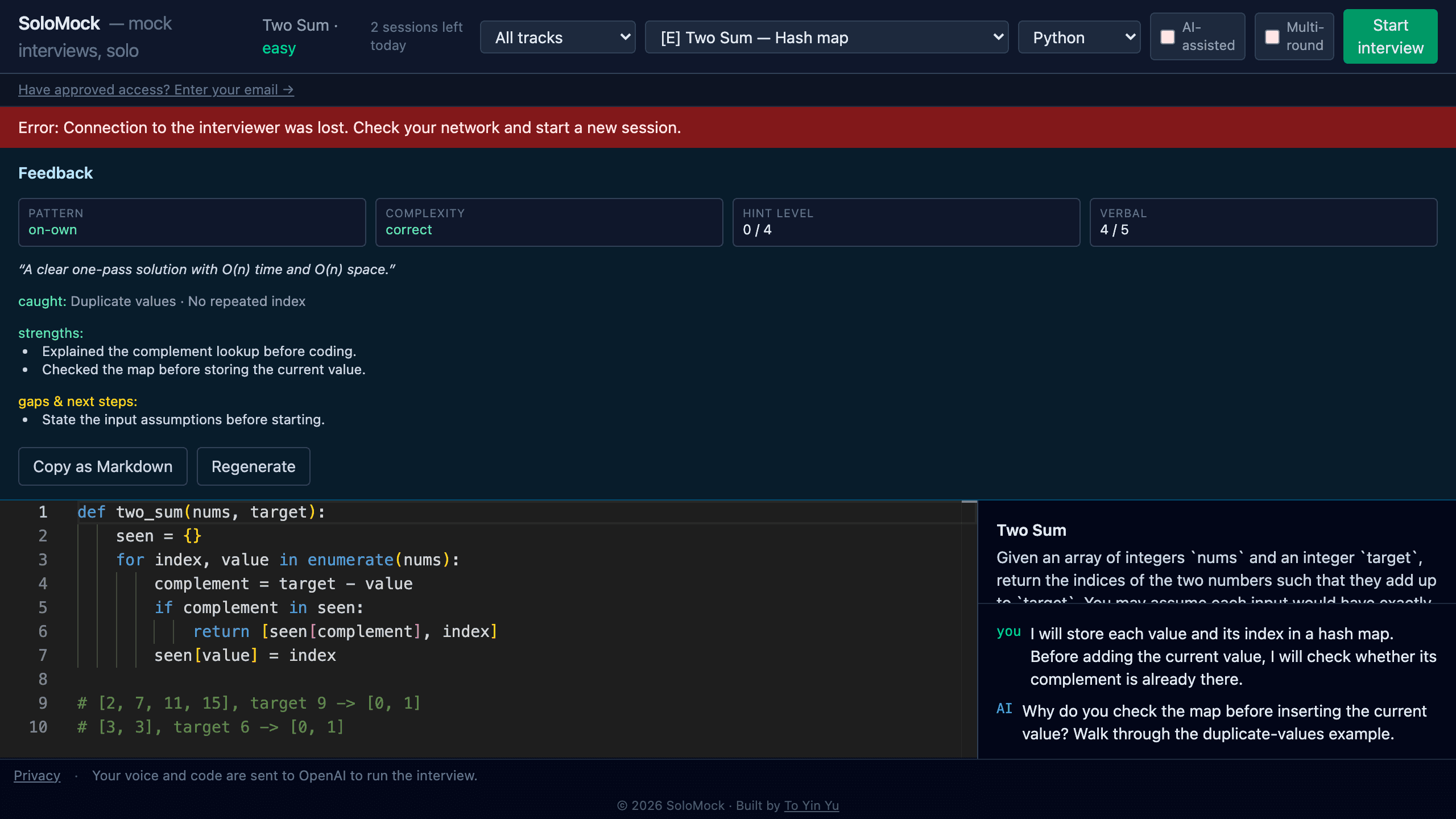Click the editor minimap scrollbar thumb

(969, 502)
